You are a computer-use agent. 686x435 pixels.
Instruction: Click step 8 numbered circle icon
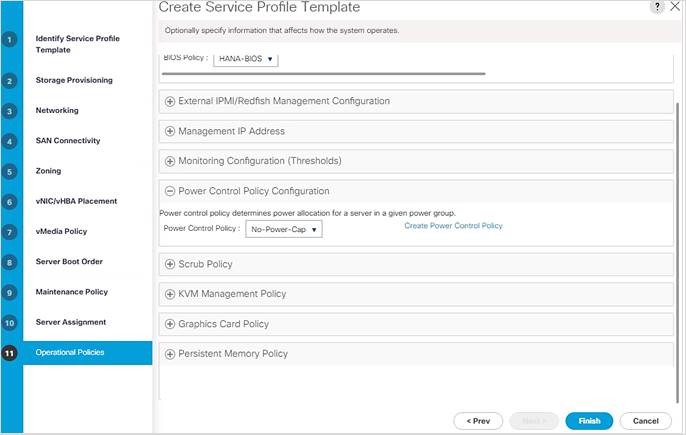[x=9, y=262]
